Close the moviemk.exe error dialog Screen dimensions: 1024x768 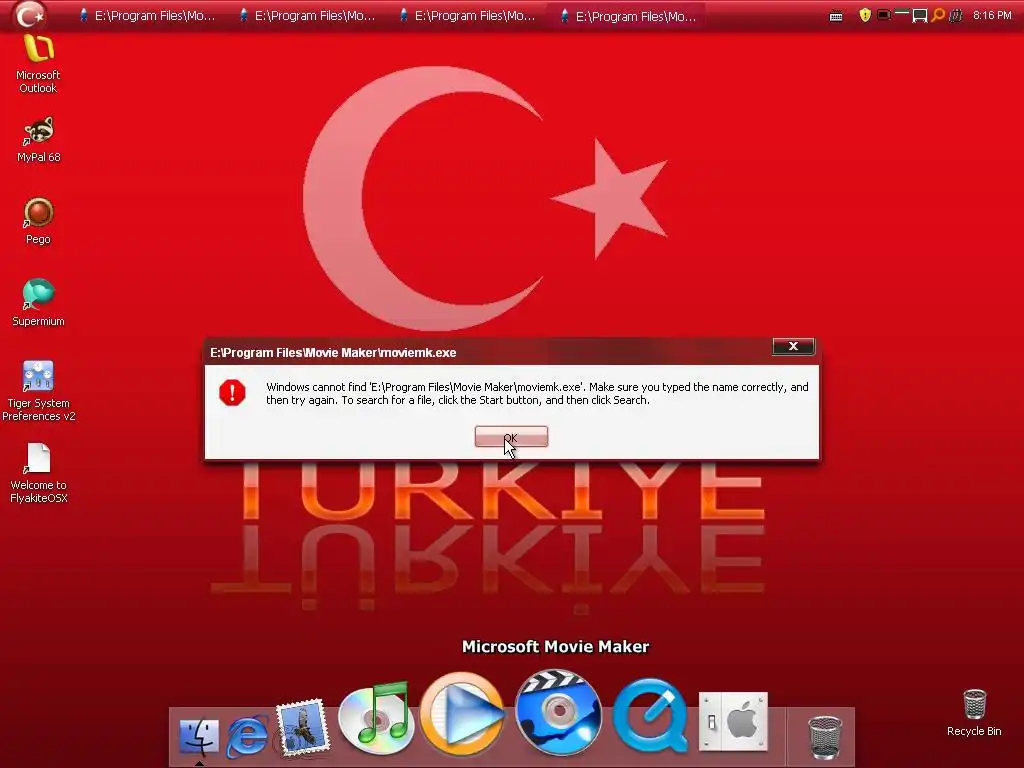793,346
